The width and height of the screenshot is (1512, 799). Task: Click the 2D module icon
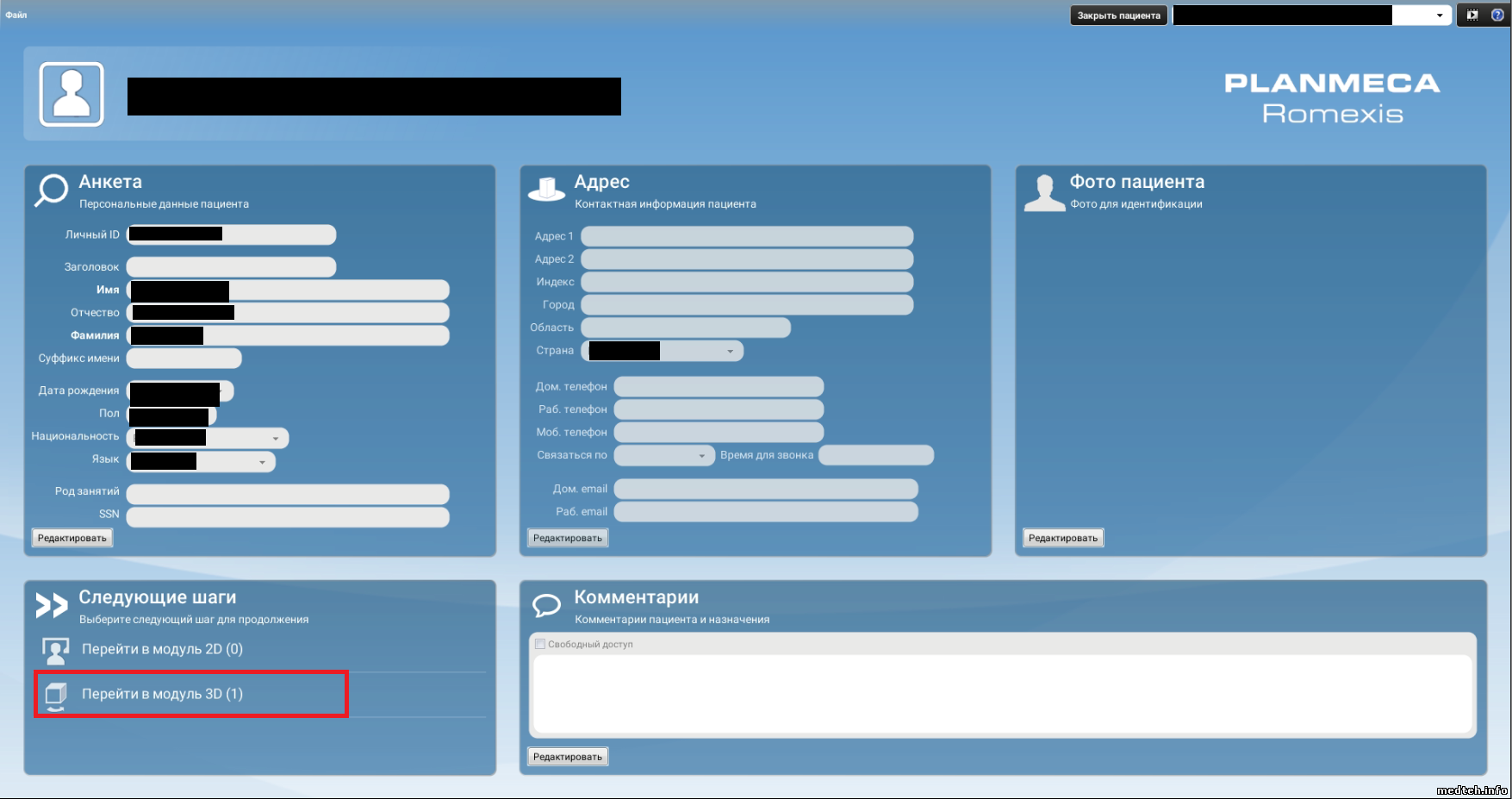pyautogui.click(x=56, y=650)
